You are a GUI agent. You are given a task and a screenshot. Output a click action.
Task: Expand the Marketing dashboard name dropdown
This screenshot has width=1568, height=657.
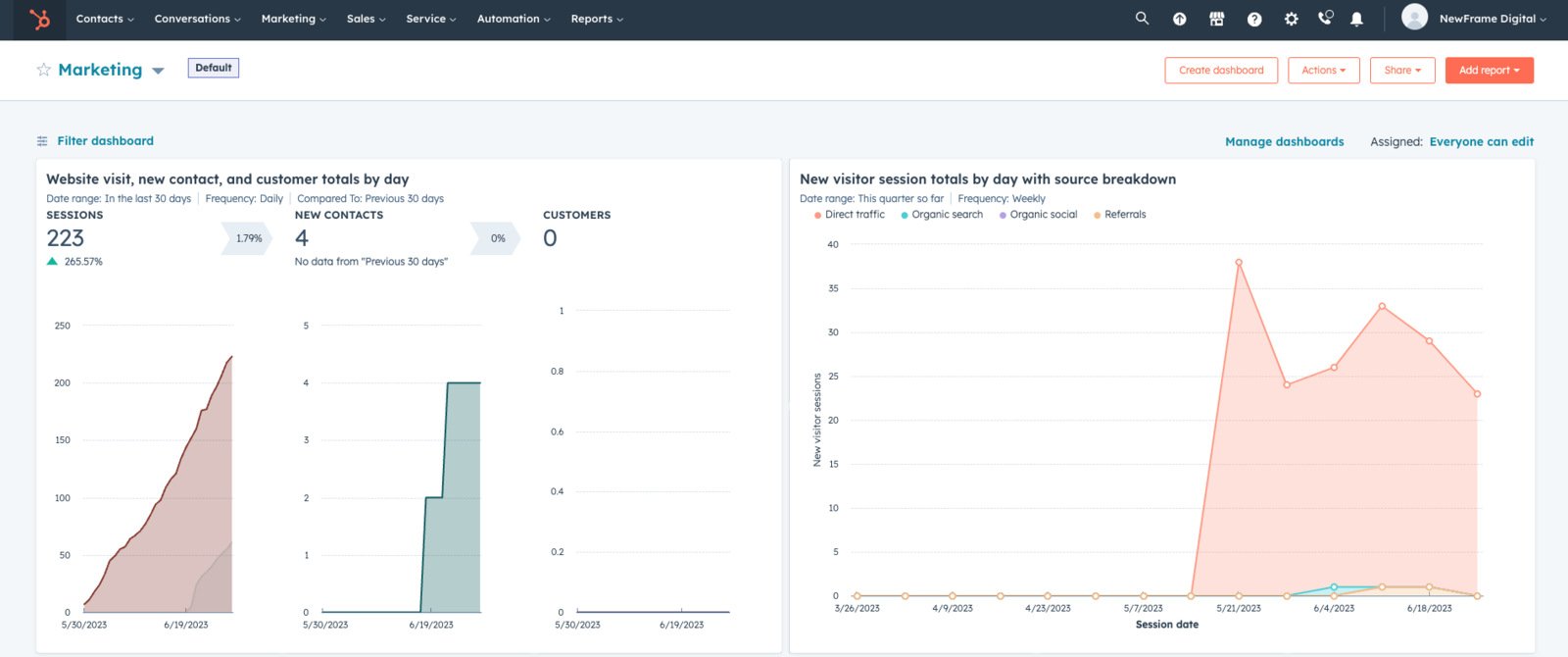point(158,71)
